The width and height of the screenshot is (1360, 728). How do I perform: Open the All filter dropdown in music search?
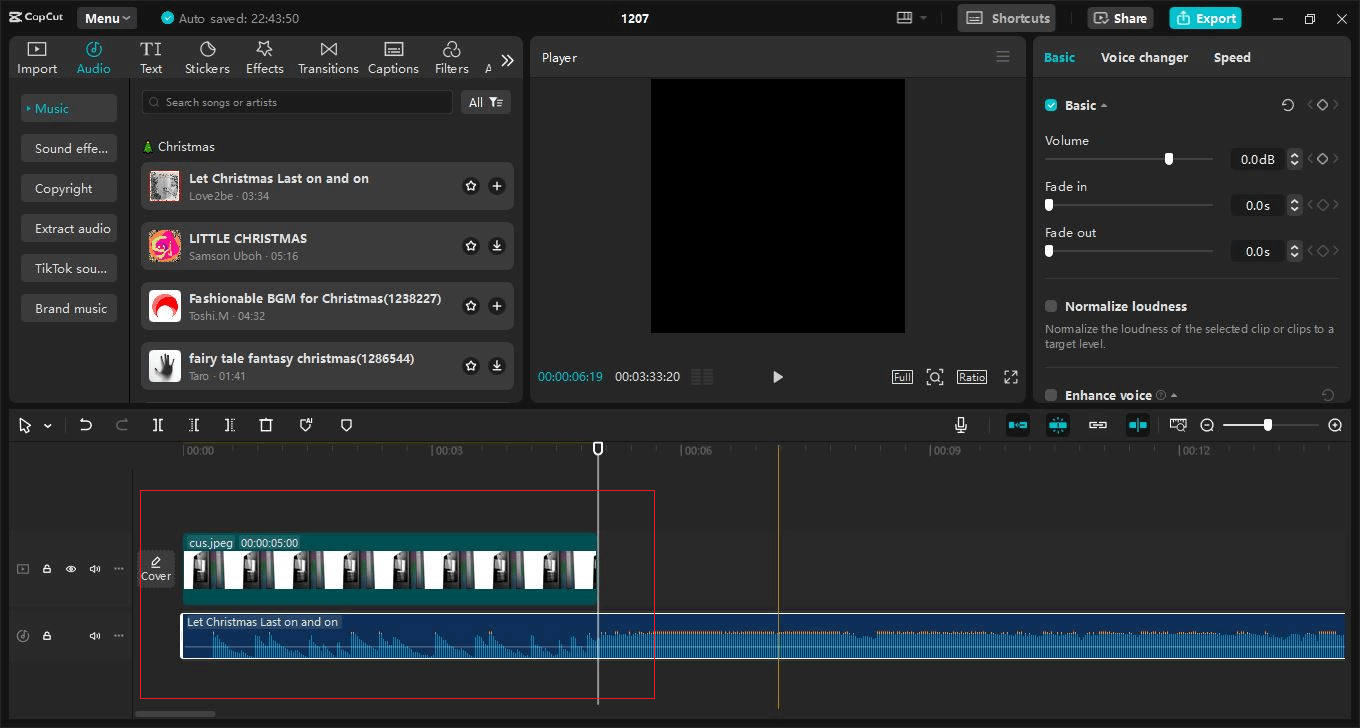(x=486, y=101)
